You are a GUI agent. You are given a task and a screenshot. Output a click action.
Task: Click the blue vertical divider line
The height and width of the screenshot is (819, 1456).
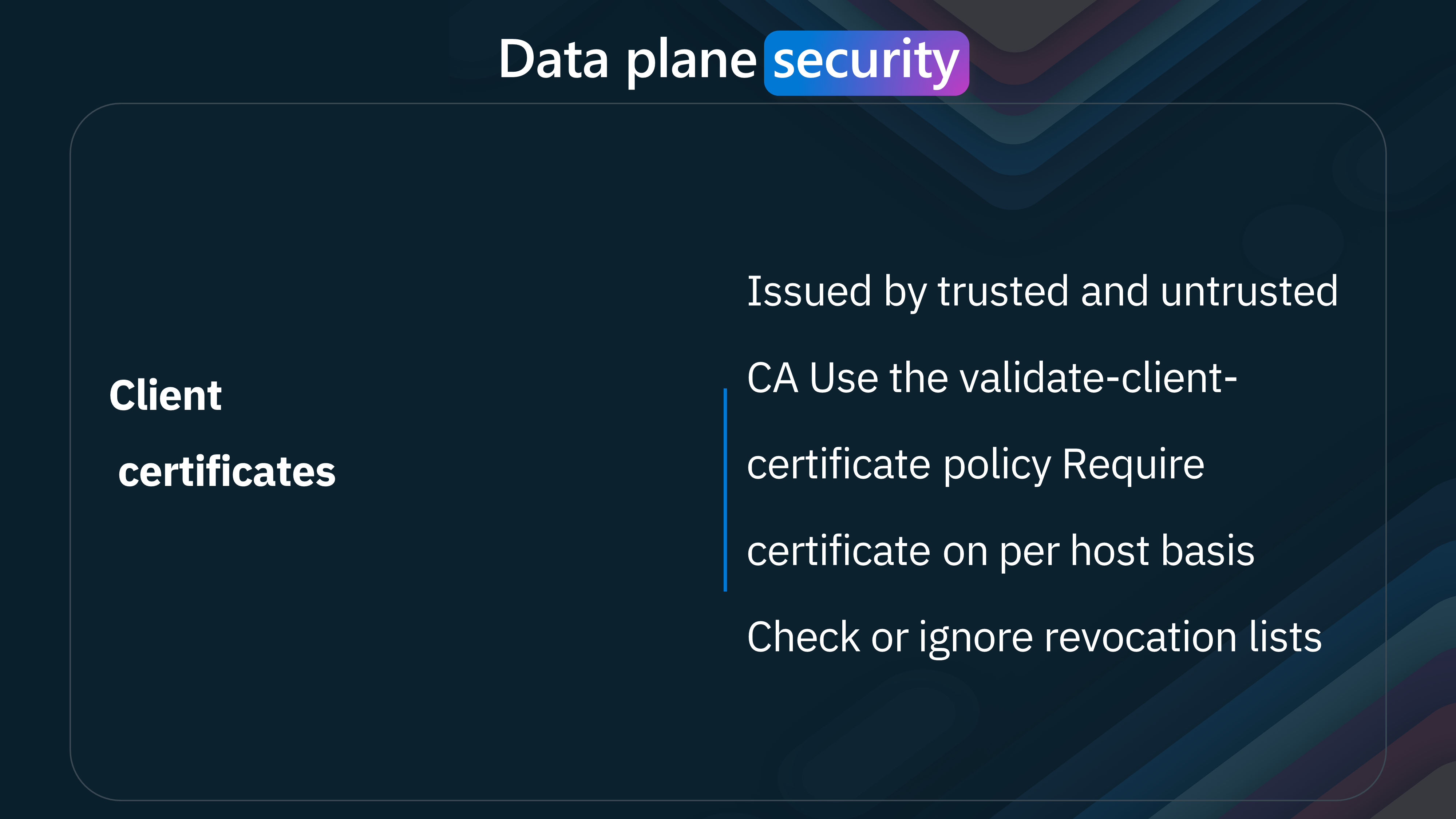pyautogui.click(x=724, y=490)
